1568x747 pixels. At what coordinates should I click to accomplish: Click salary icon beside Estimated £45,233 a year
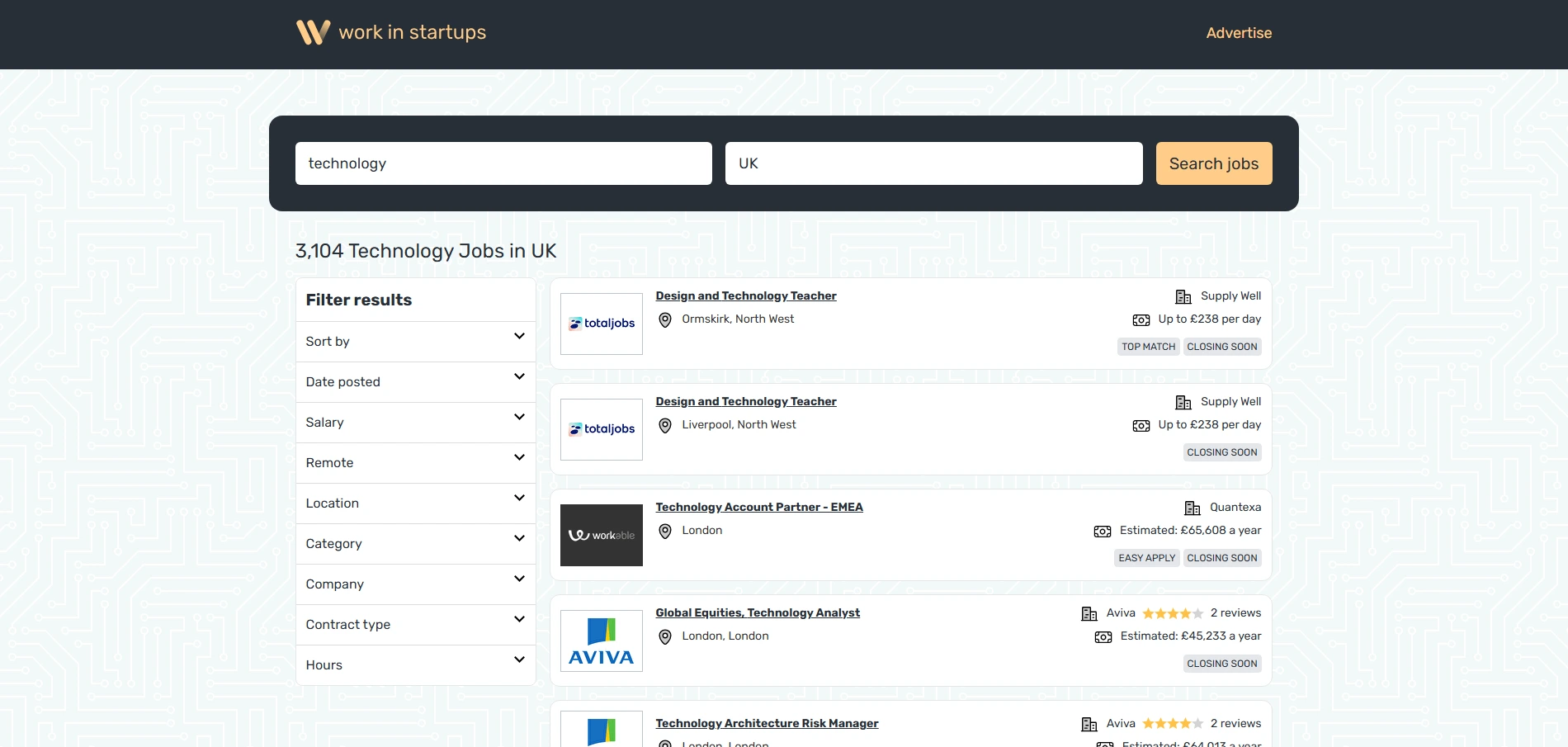(x=1103, y=636)
